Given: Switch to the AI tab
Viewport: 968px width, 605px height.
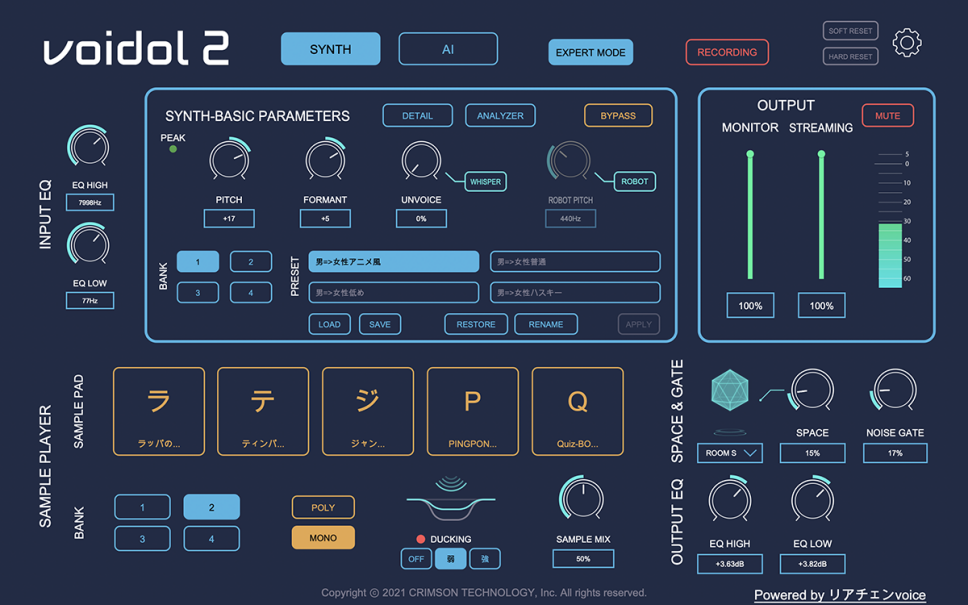Looking at the screenshot, I should coord(448,49).
